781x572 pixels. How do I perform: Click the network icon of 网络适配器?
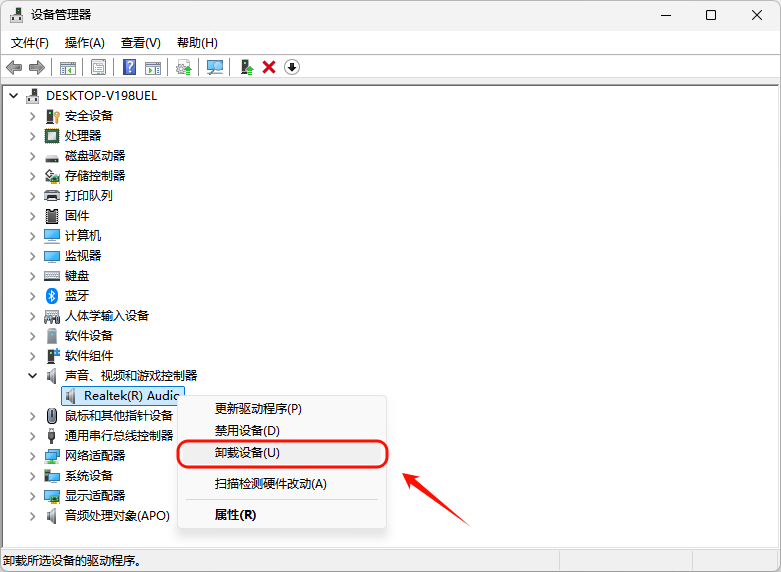click(52, 456)
